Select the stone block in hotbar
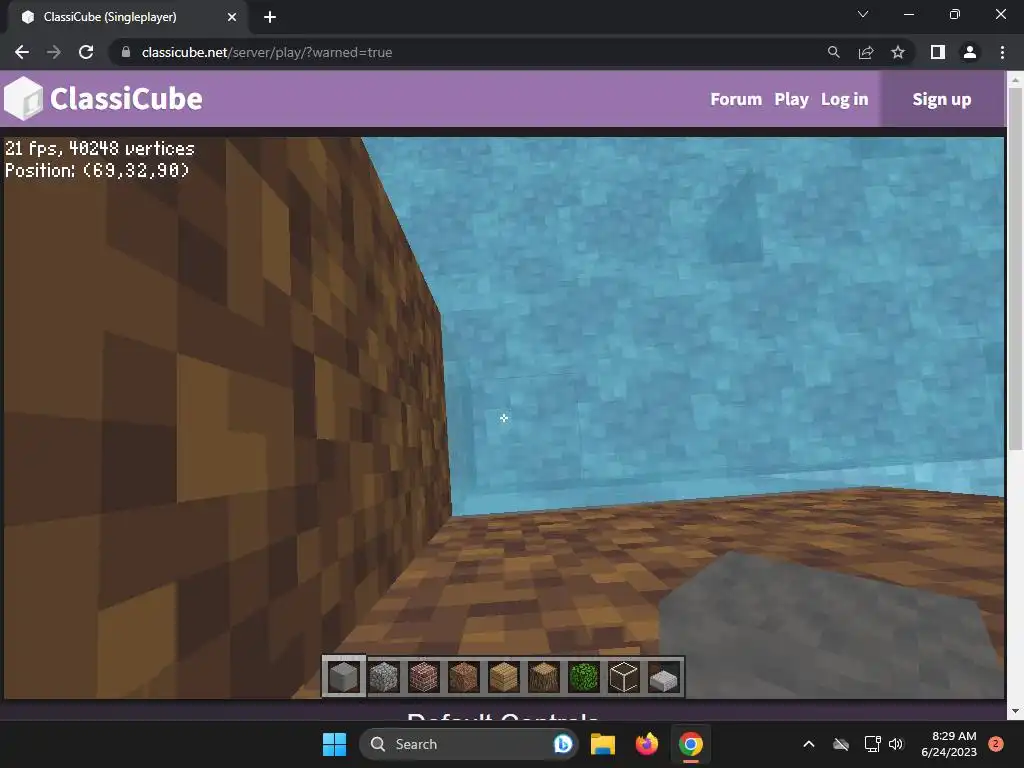 (x=344, y=677)
